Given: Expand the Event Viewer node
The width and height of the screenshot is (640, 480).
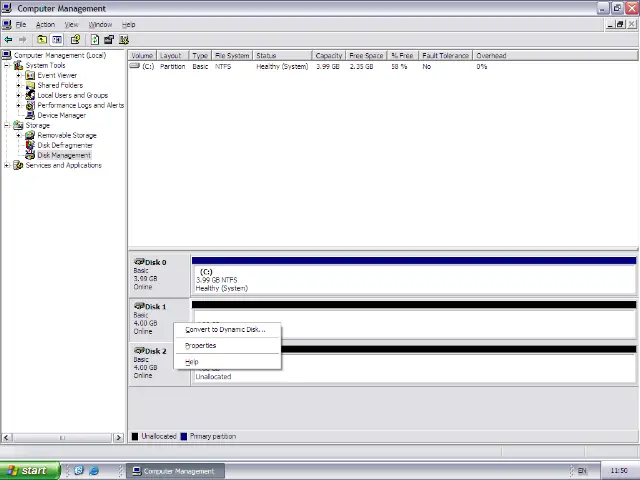Looking at the screenshot, I should [18, 75].
